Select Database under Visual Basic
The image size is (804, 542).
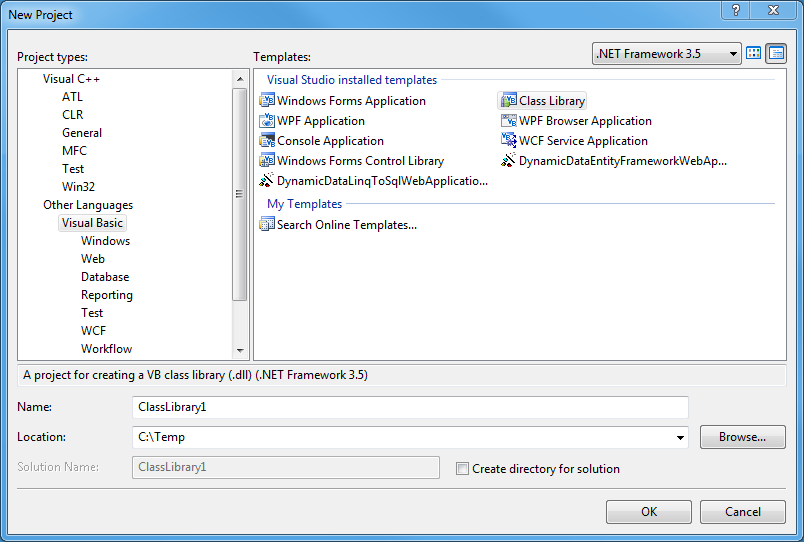coord(105,277)
